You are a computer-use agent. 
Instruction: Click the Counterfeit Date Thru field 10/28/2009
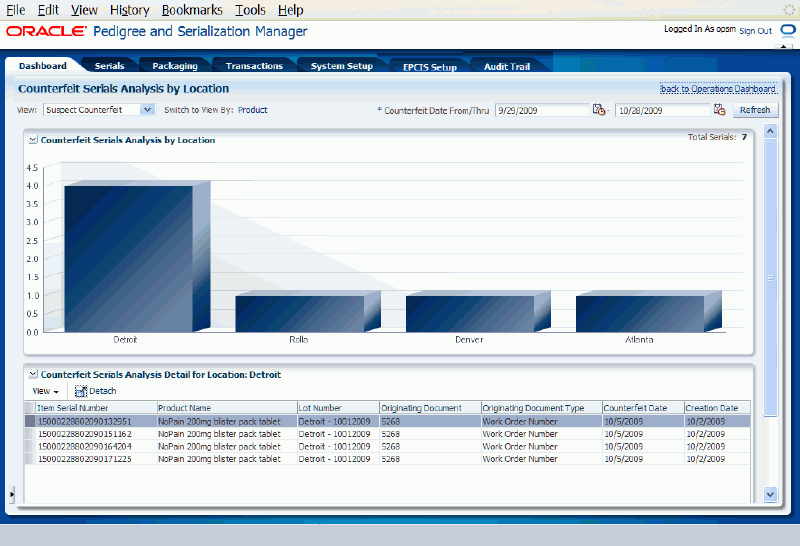click(662, 110)
